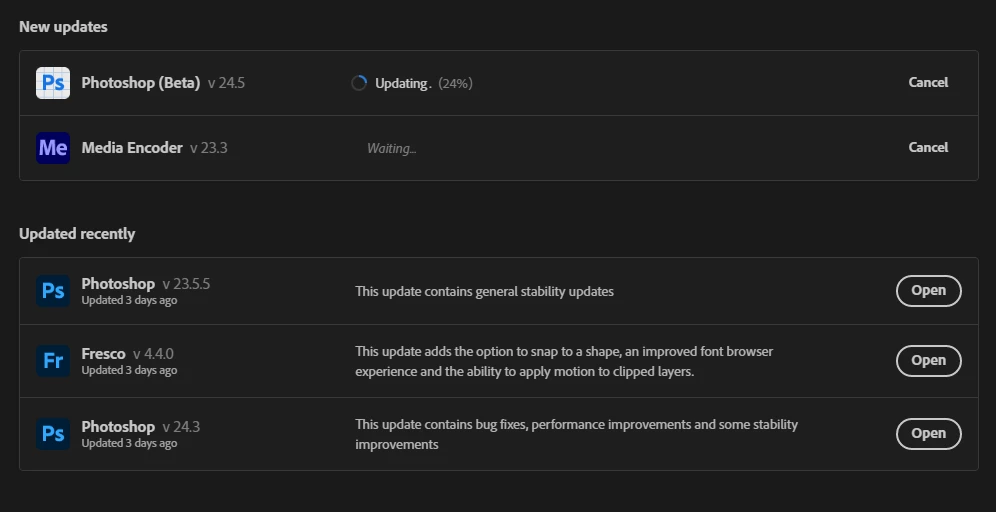Click the "v 23.3" version label

208,148
